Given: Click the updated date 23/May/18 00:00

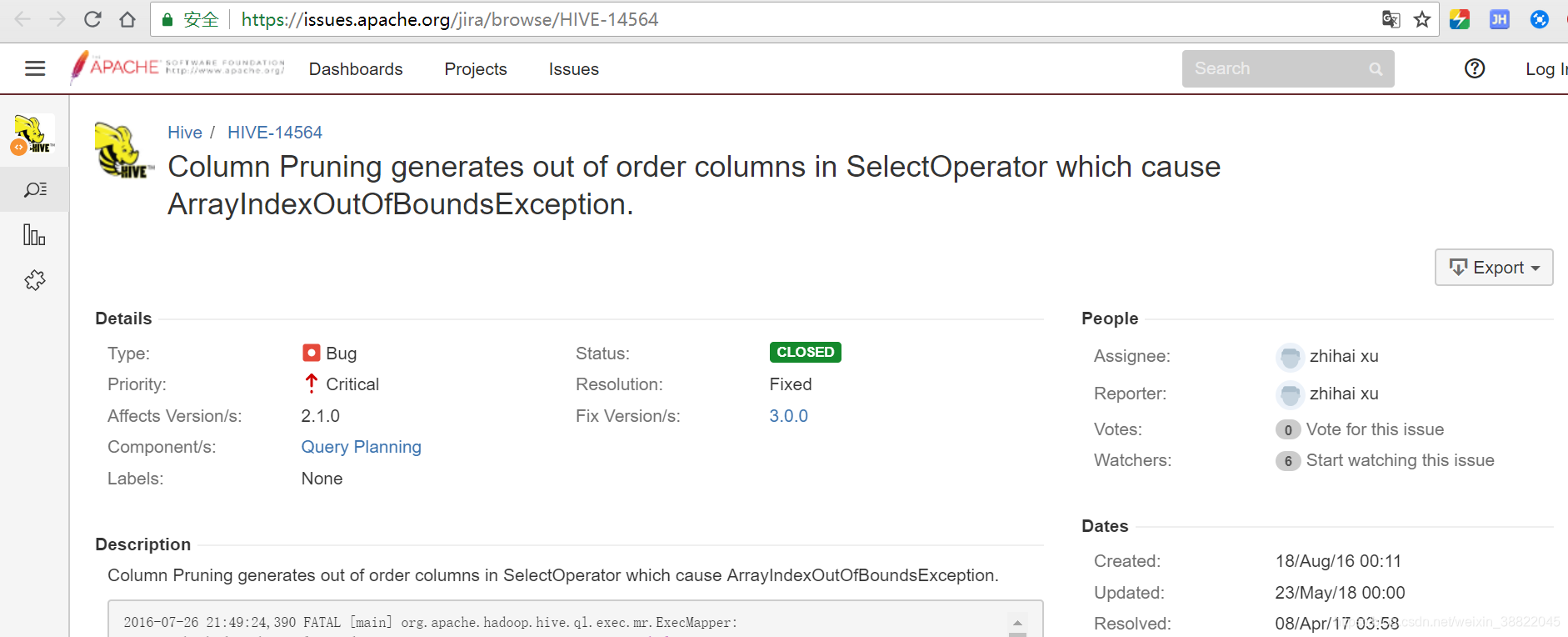Looking at the screenshot, I should point(1340,593).
